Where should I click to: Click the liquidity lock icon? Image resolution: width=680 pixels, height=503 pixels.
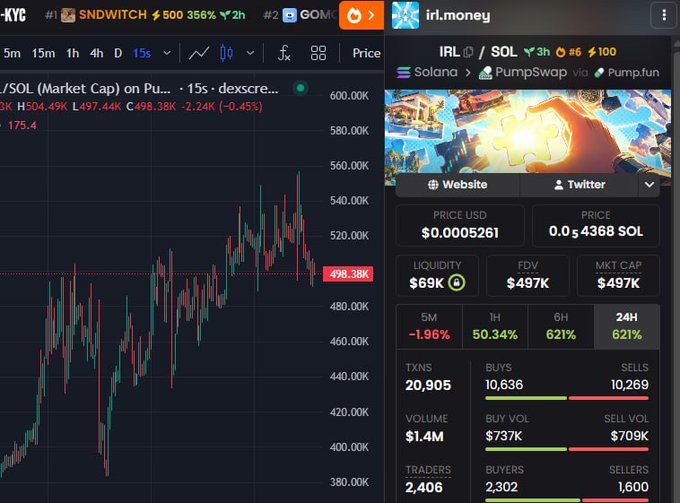click(x=456, y=283)
